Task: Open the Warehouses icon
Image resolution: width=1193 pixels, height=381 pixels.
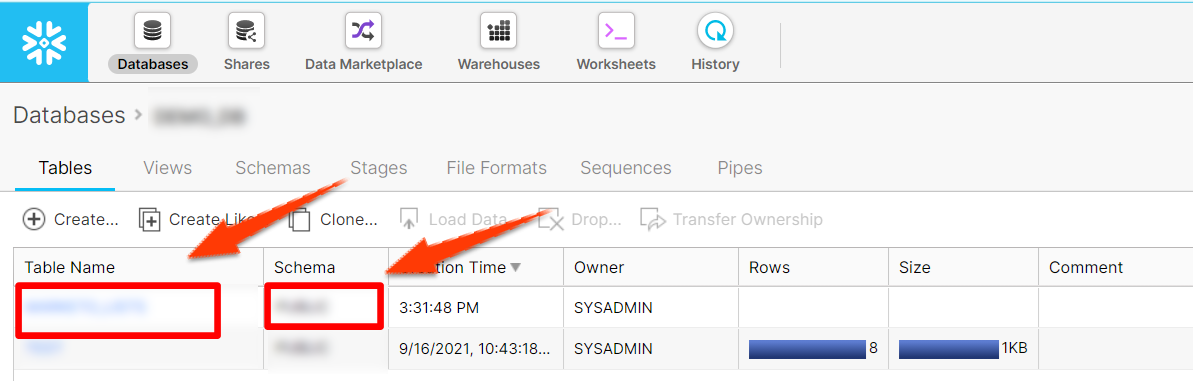Action: click(x=498, y=31)
